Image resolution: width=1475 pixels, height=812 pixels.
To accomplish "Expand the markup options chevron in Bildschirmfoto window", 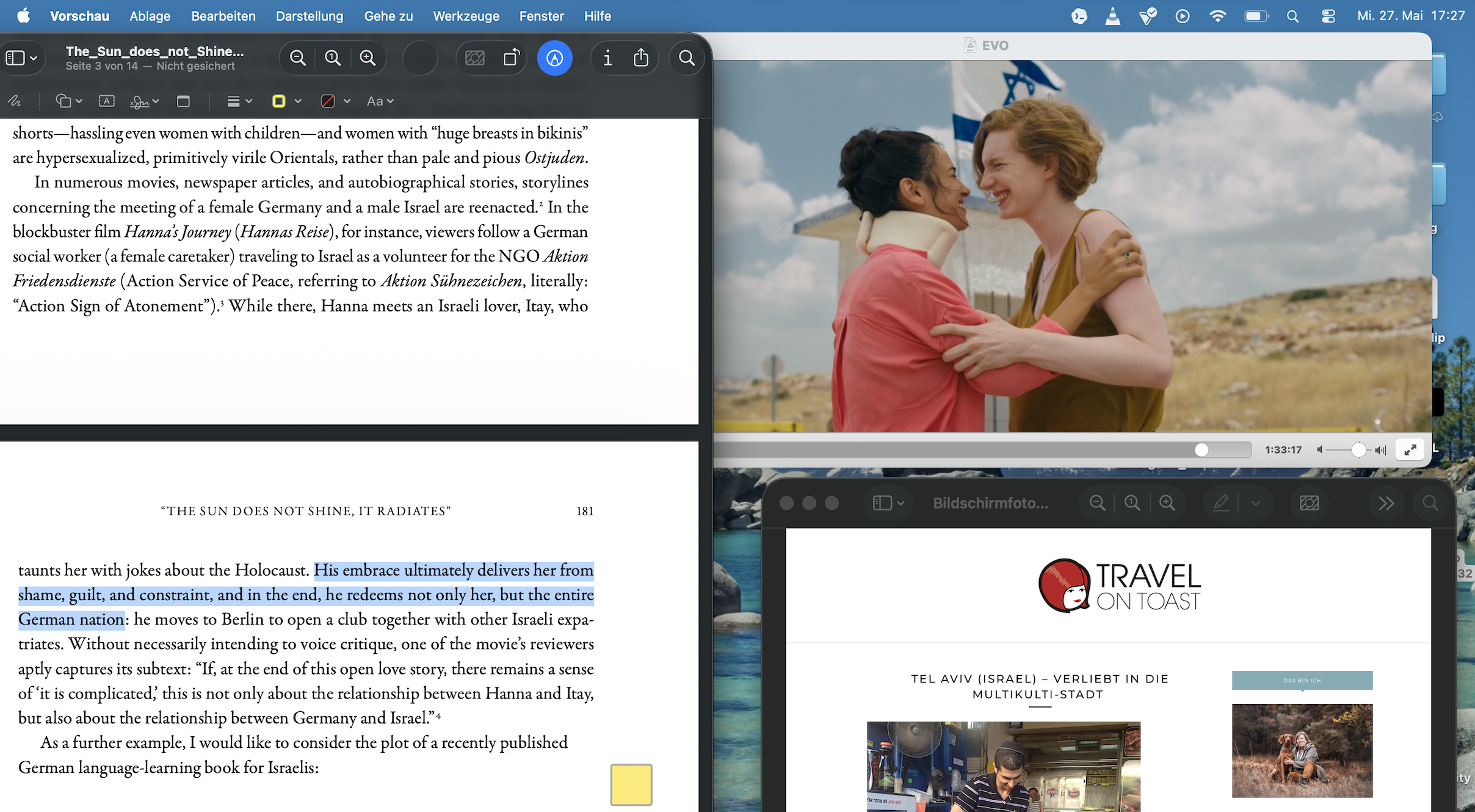I will point(1255,503).
